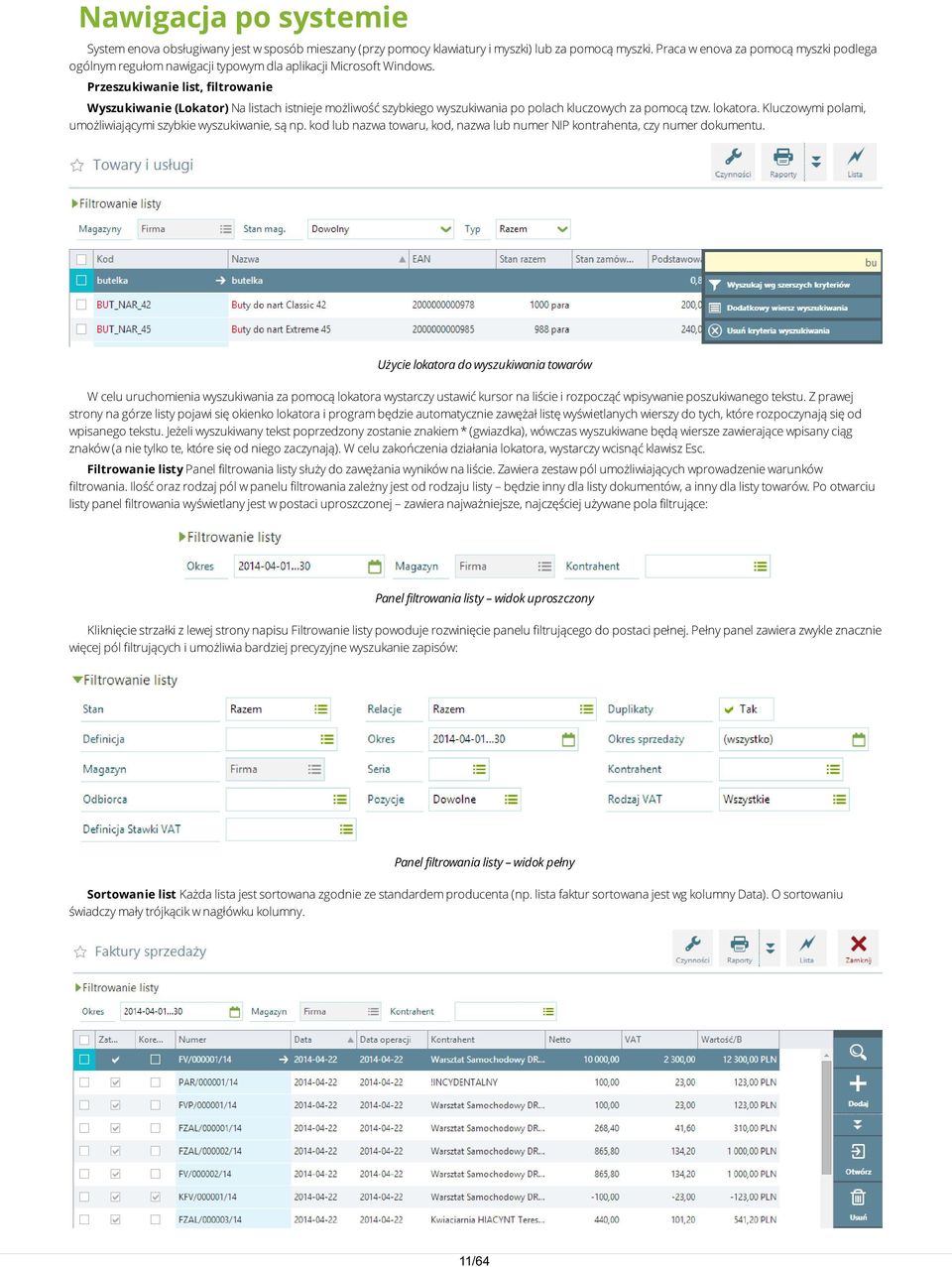The image size is (952, 1267).
Task: Open the Pozycje Dowolne list picker
Action: (x=512, y=800)
